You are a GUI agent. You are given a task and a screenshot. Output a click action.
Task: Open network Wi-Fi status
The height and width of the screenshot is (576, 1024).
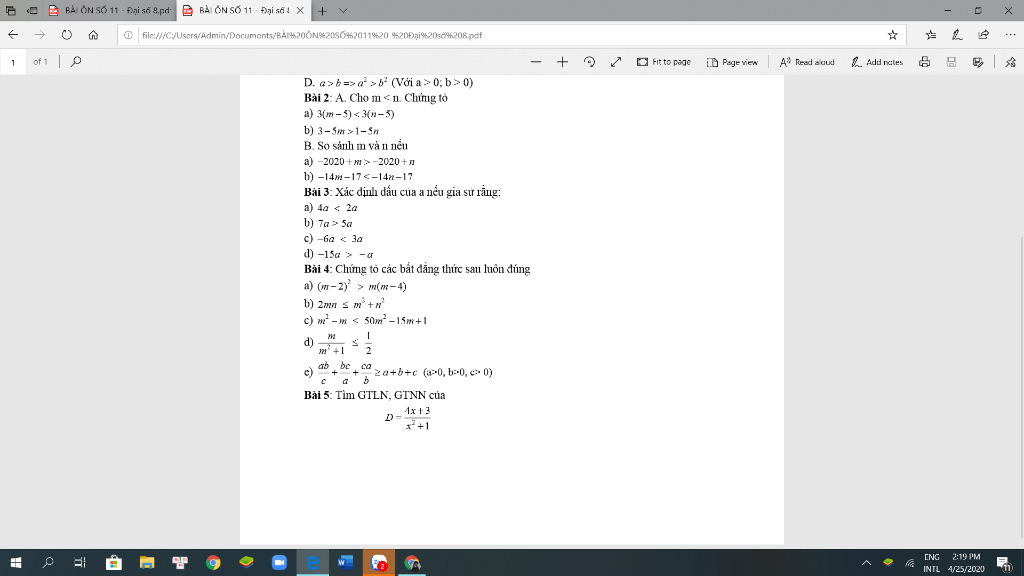(x=910, y=562)
